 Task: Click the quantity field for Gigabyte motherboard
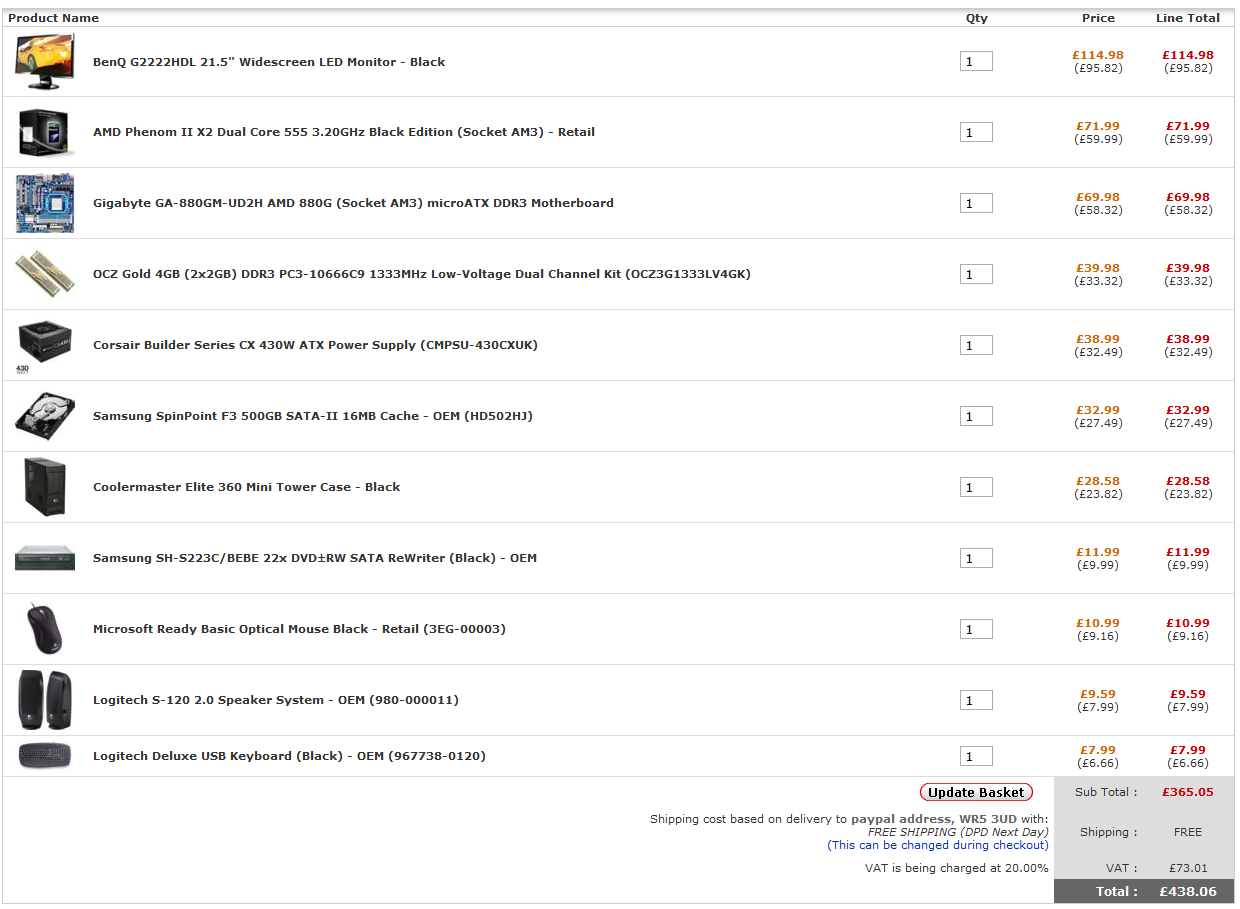click(976, 204)
